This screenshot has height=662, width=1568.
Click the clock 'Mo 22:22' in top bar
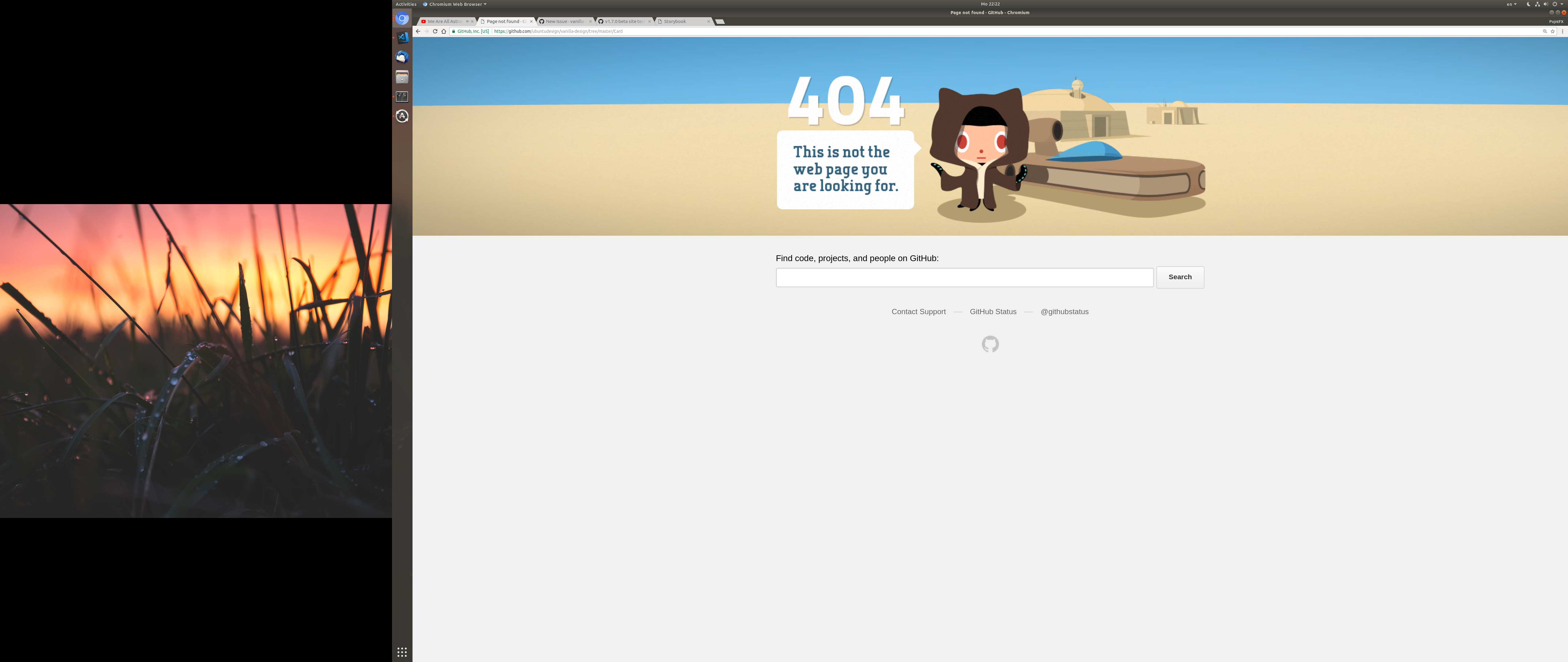click(x=990, y=4)
